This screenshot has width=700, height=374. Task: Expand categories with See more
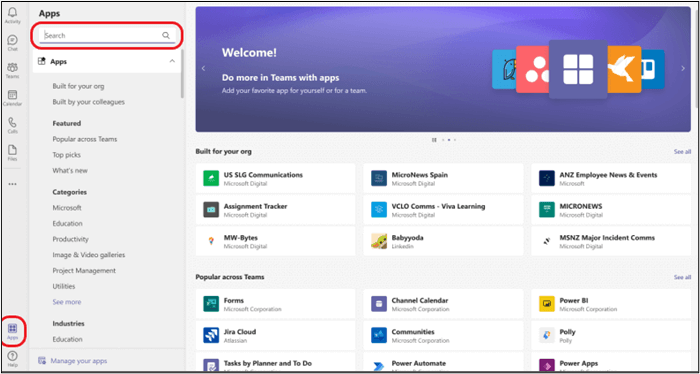67,302
